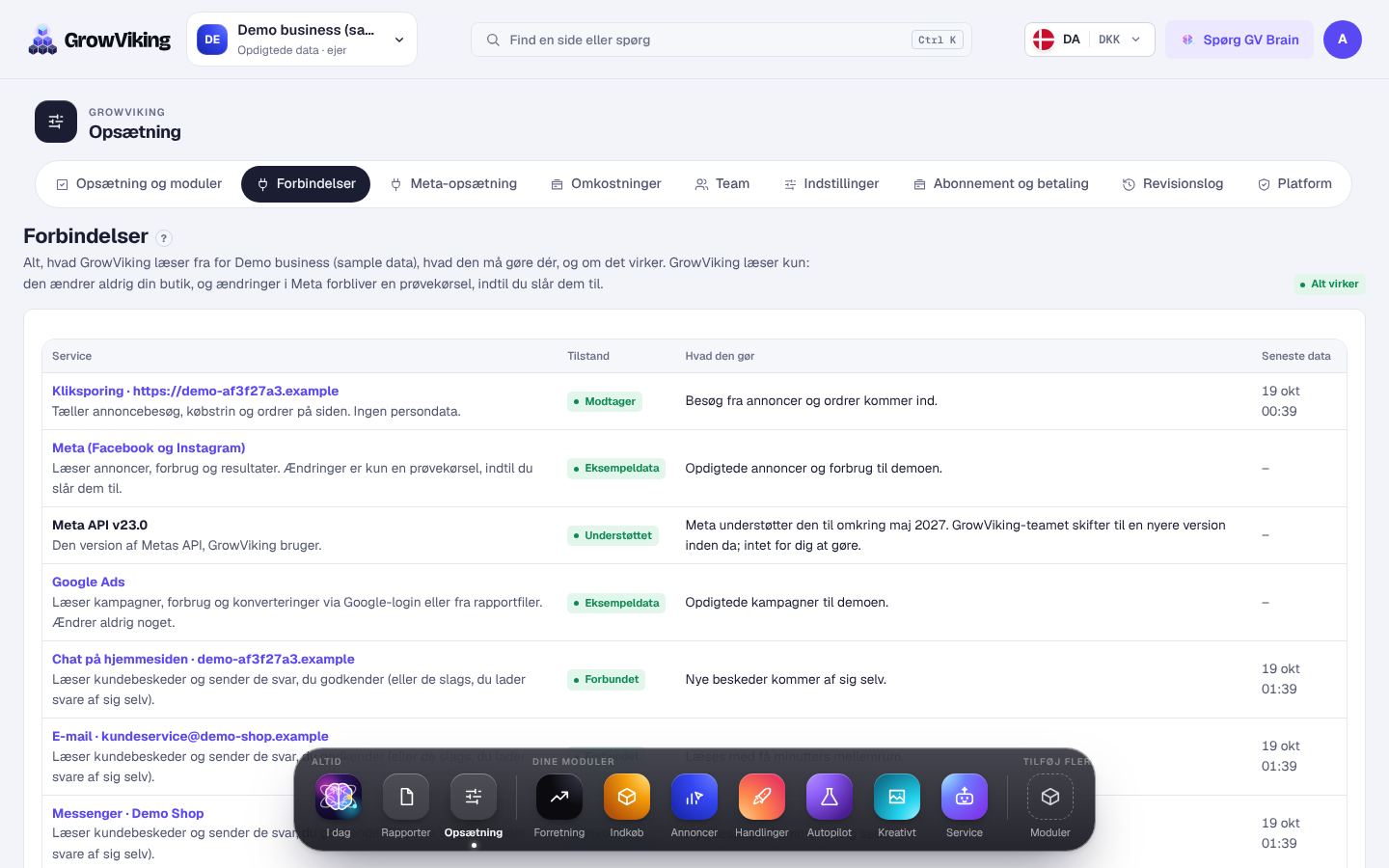The height and width of the screenshot is (868, 1389).
Task: Open the Kreativt image icon
Action: (897, 797)
